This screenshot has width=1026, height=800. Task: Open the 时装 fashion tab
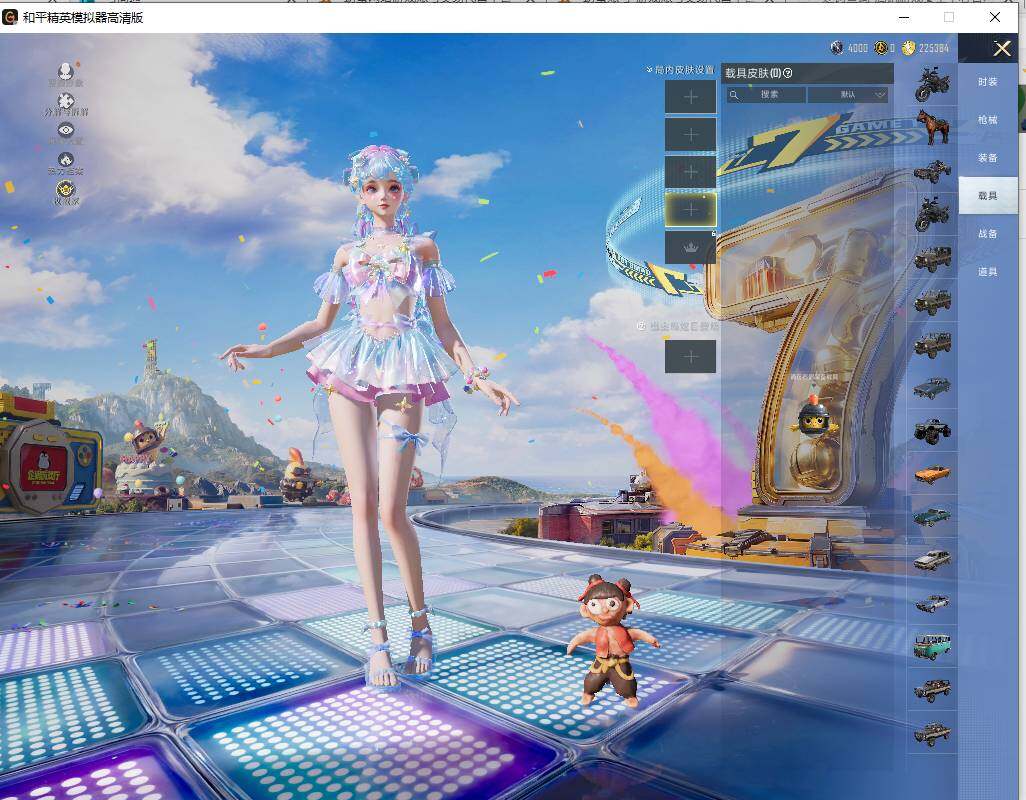click(987, 82)
